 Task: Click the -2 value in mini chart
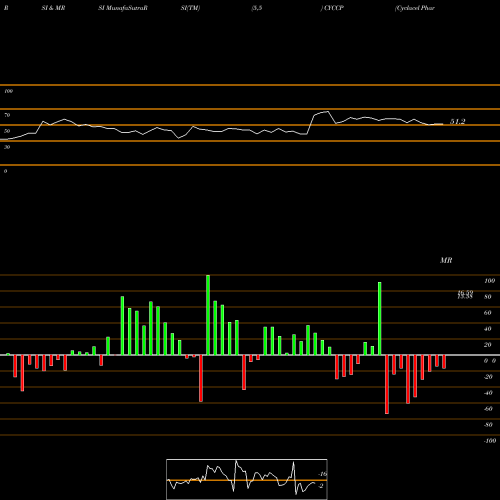point(320,486)
